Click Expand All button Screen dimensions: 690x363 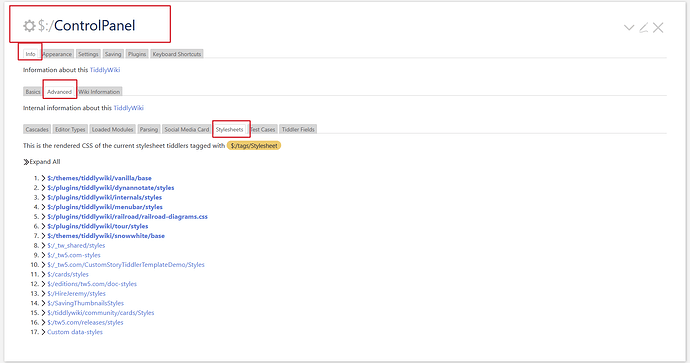click(x=42, y=161)
